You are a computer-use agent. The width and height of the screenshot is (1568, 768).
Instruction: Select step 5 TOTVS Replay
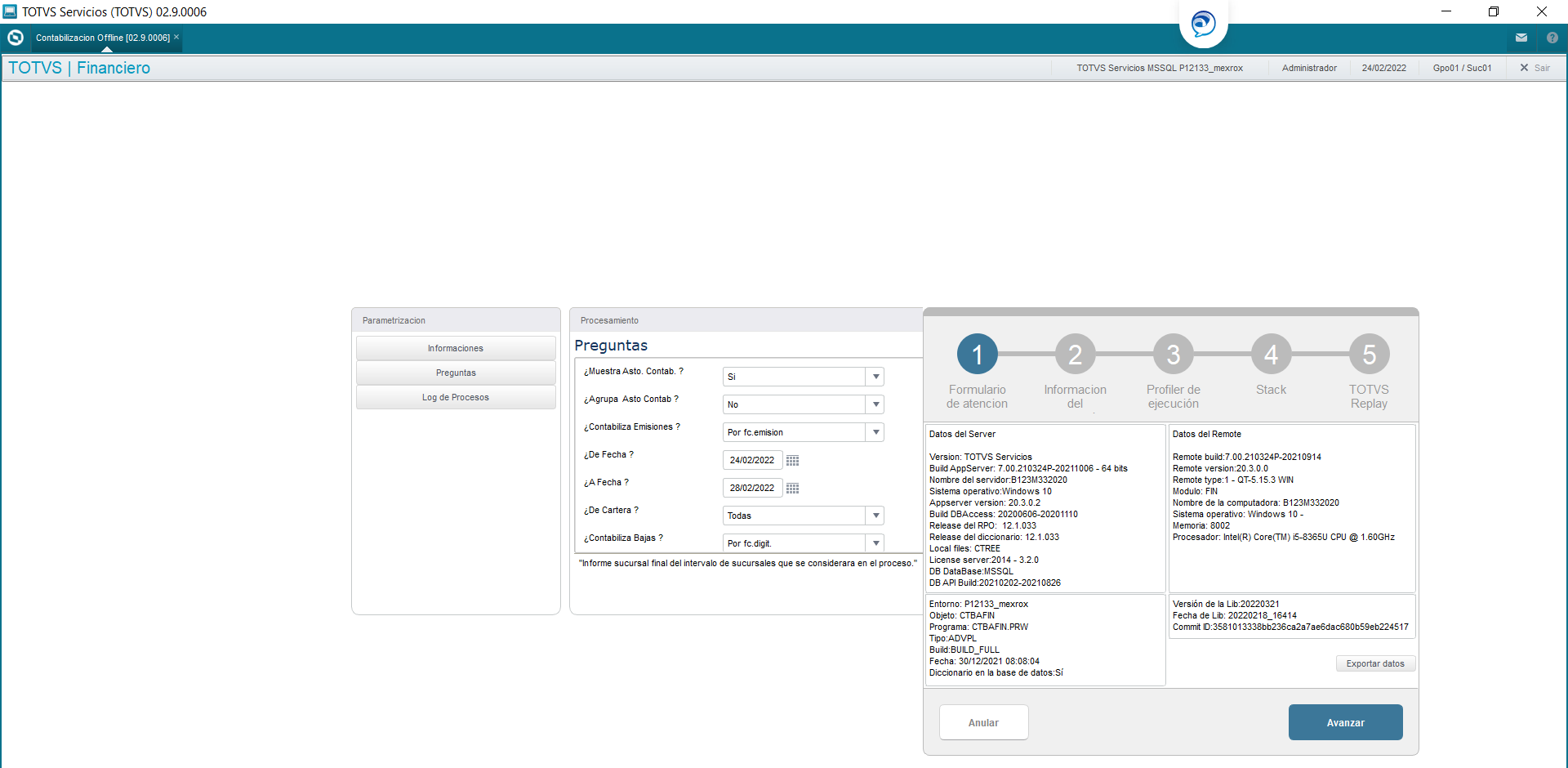click(1369, 355)
